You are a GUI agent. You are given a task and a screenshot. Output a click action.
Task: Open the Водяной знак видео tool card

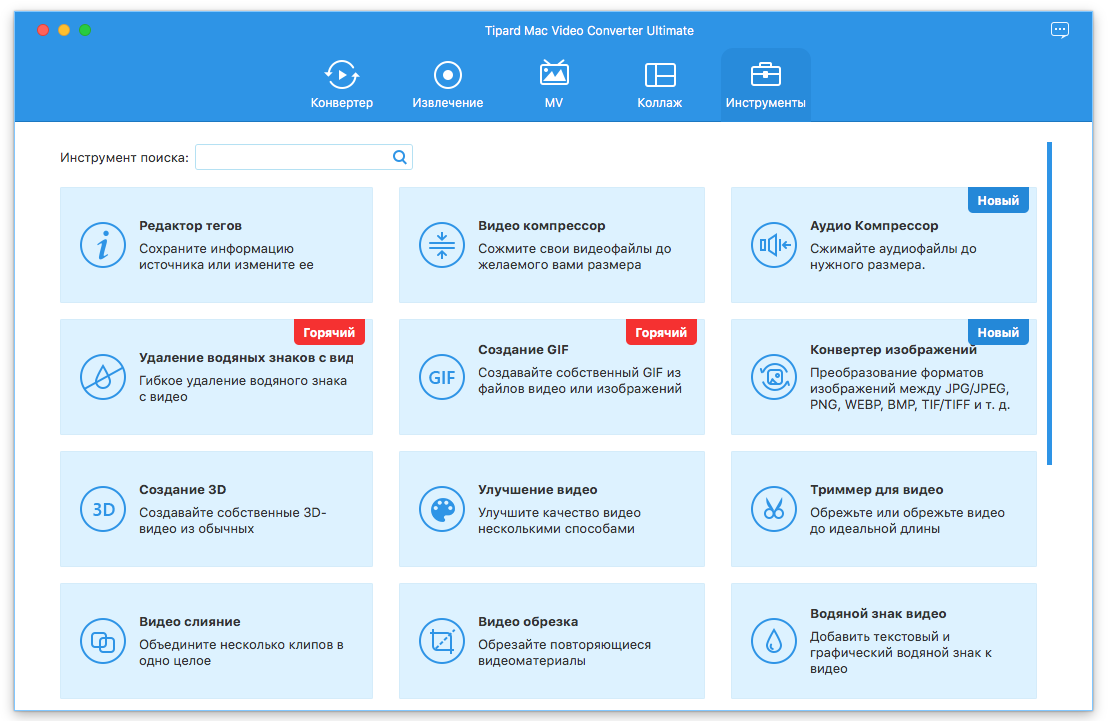pos(883,641)
